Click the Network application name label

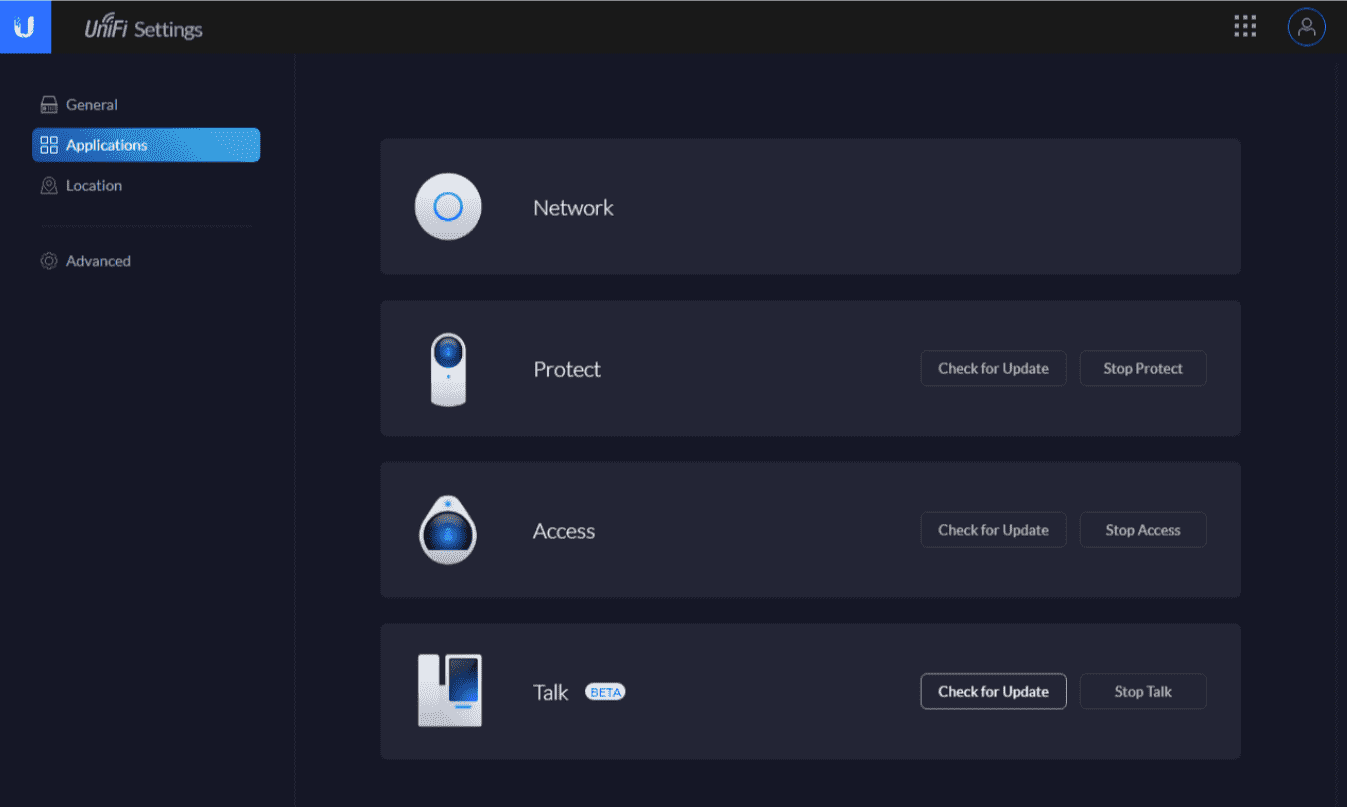pyautogui.click(x=573, y=208)
